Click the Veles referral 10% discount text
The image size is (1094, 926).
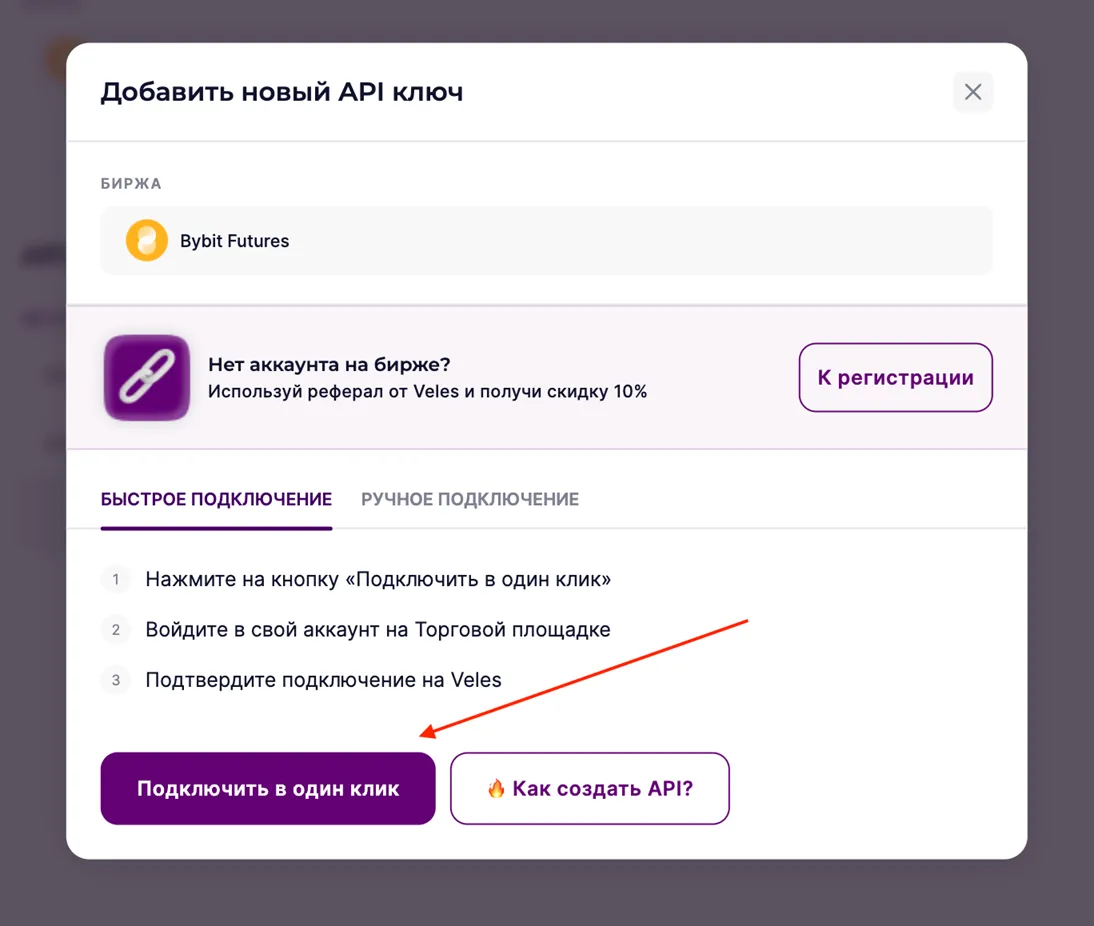pyautogui.click(x=427, y=392)
